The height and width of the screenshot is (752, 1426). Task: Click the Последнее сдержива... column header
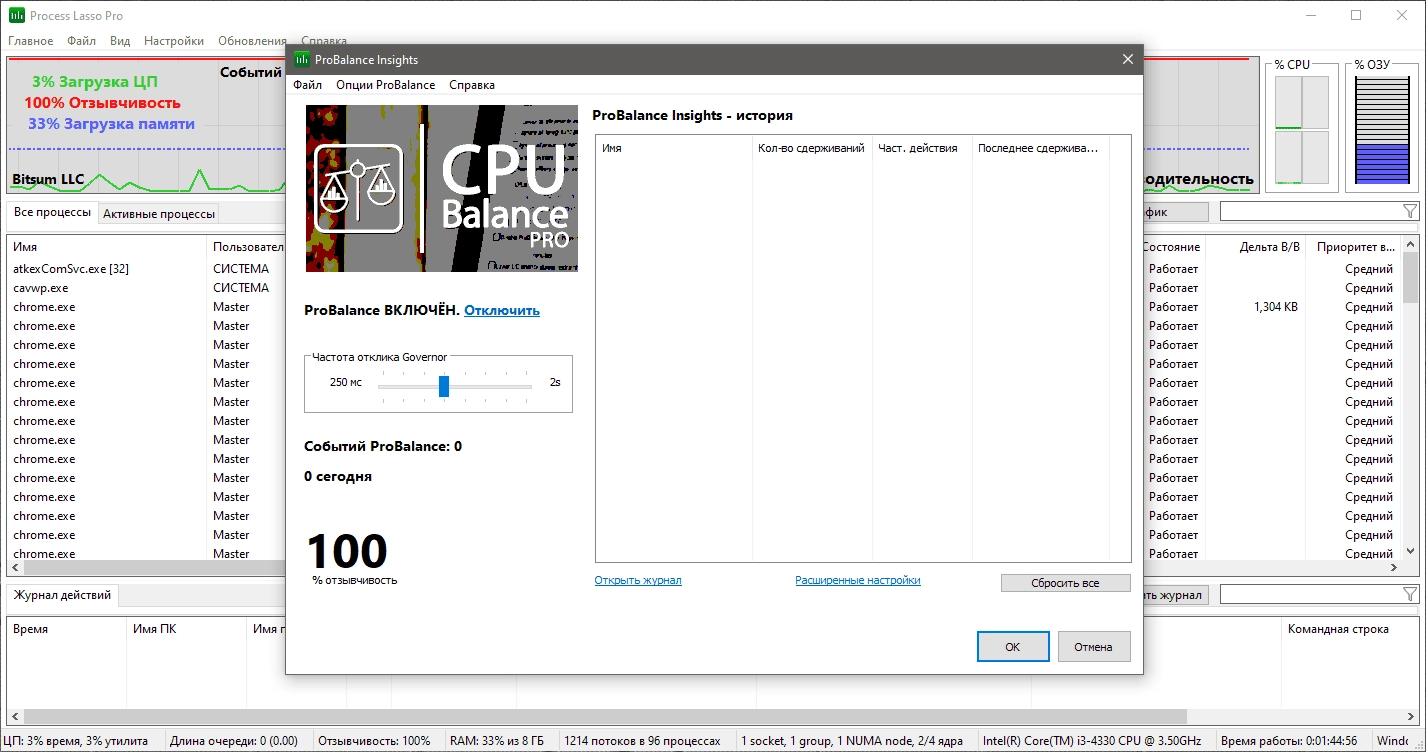coord(1040,148)
